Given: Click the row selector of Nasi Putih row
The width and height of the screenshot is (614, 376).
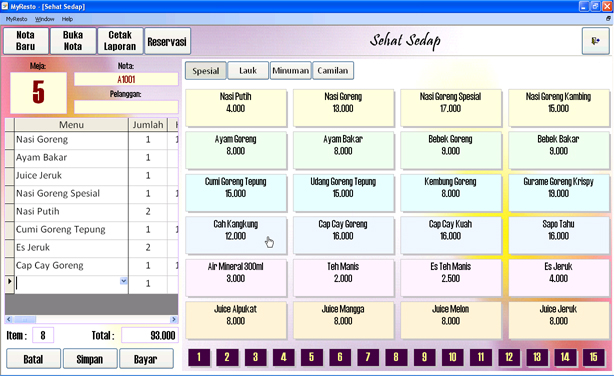Looking at the screenshot, I should 10,212.
